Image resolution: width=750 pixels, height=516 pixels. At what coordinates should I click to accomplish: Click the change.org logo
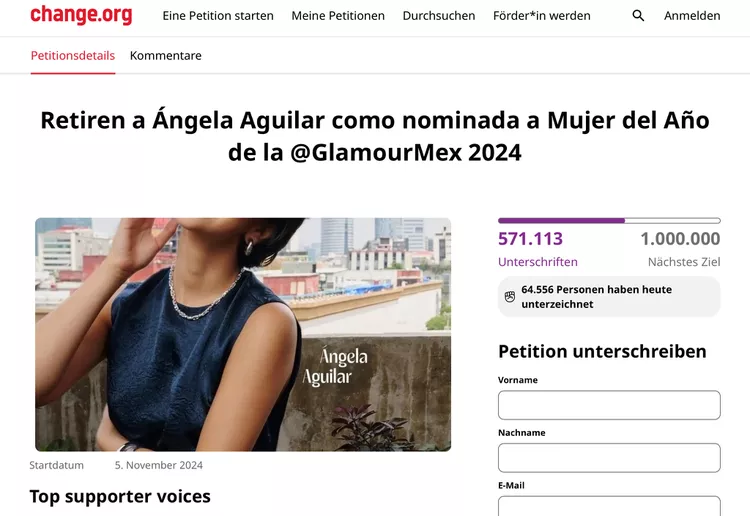[81, 15]
